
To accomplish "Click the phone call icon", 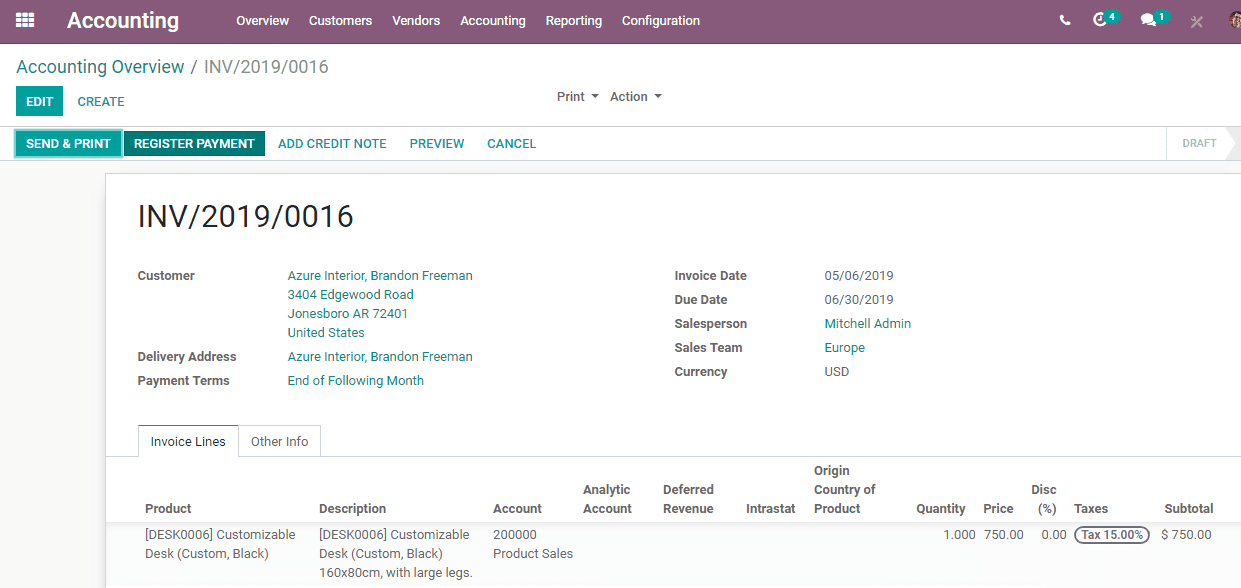I will (x=1065, y=20).
